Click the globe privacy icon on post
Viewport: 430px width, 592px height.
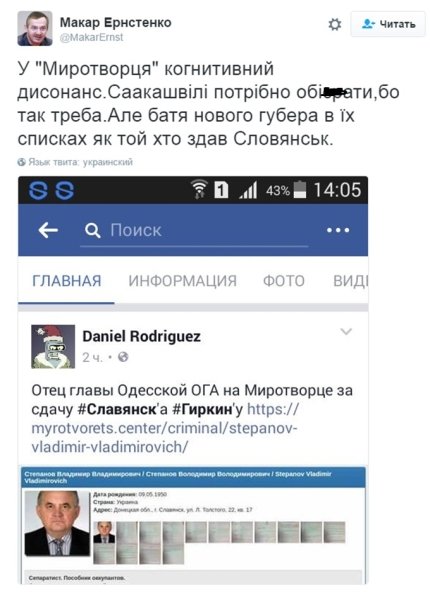[123, 357]
